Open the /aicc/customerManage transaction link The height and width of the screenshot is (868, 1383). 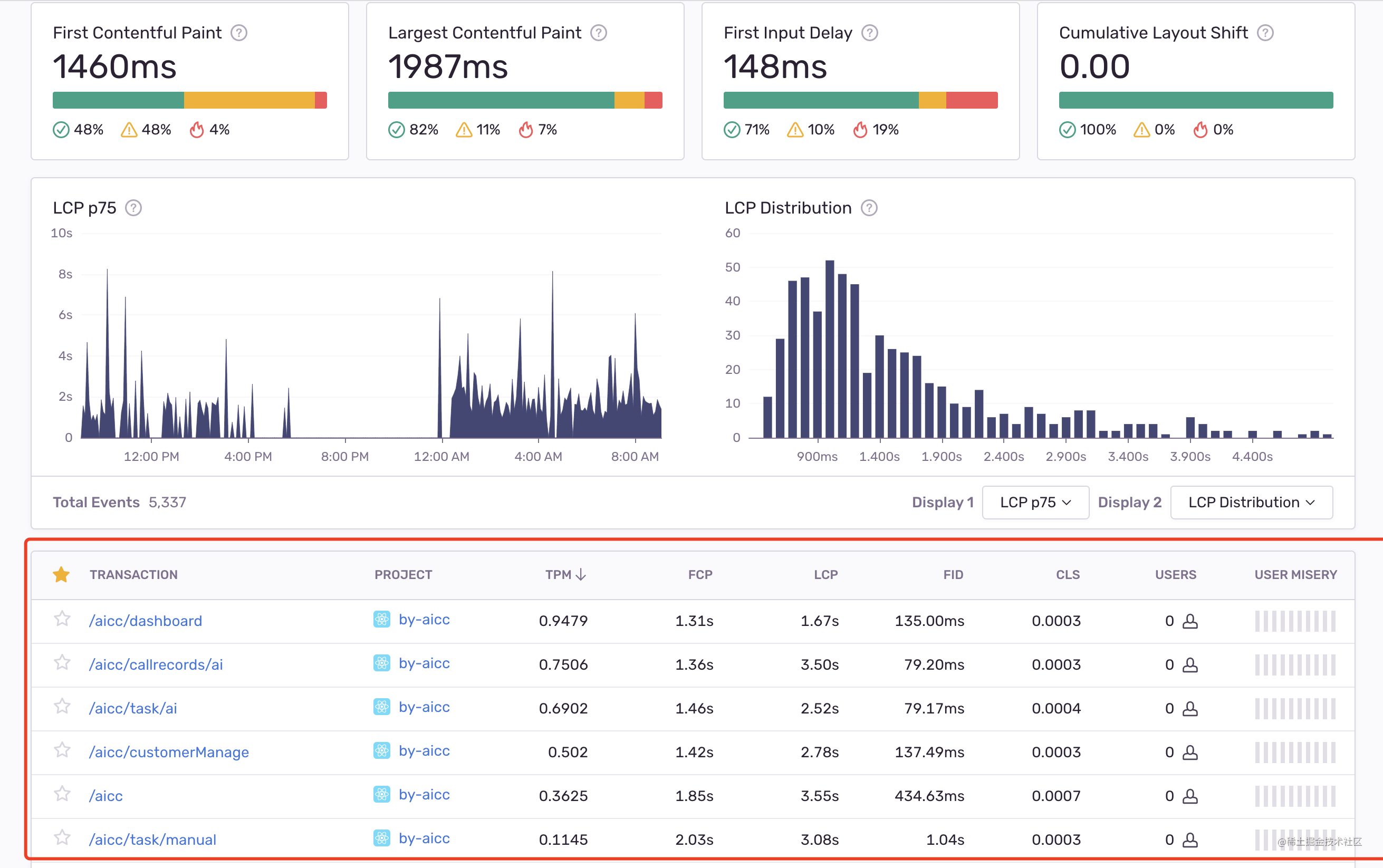coord(169,752)
